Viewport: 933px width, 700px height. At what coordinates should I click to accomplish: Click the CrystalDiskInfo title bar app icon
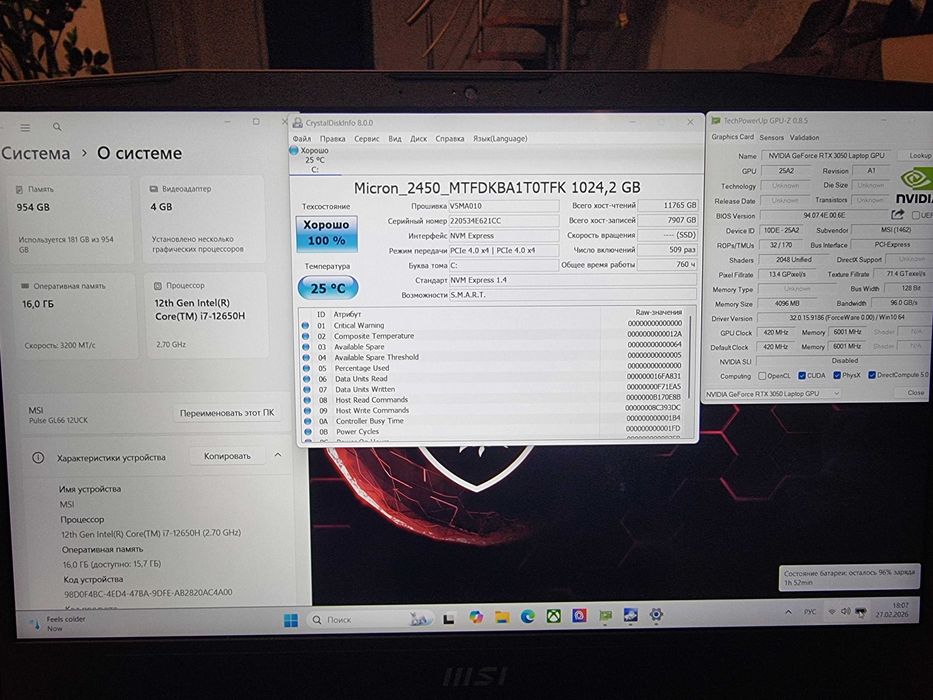(x=298, y=123)
